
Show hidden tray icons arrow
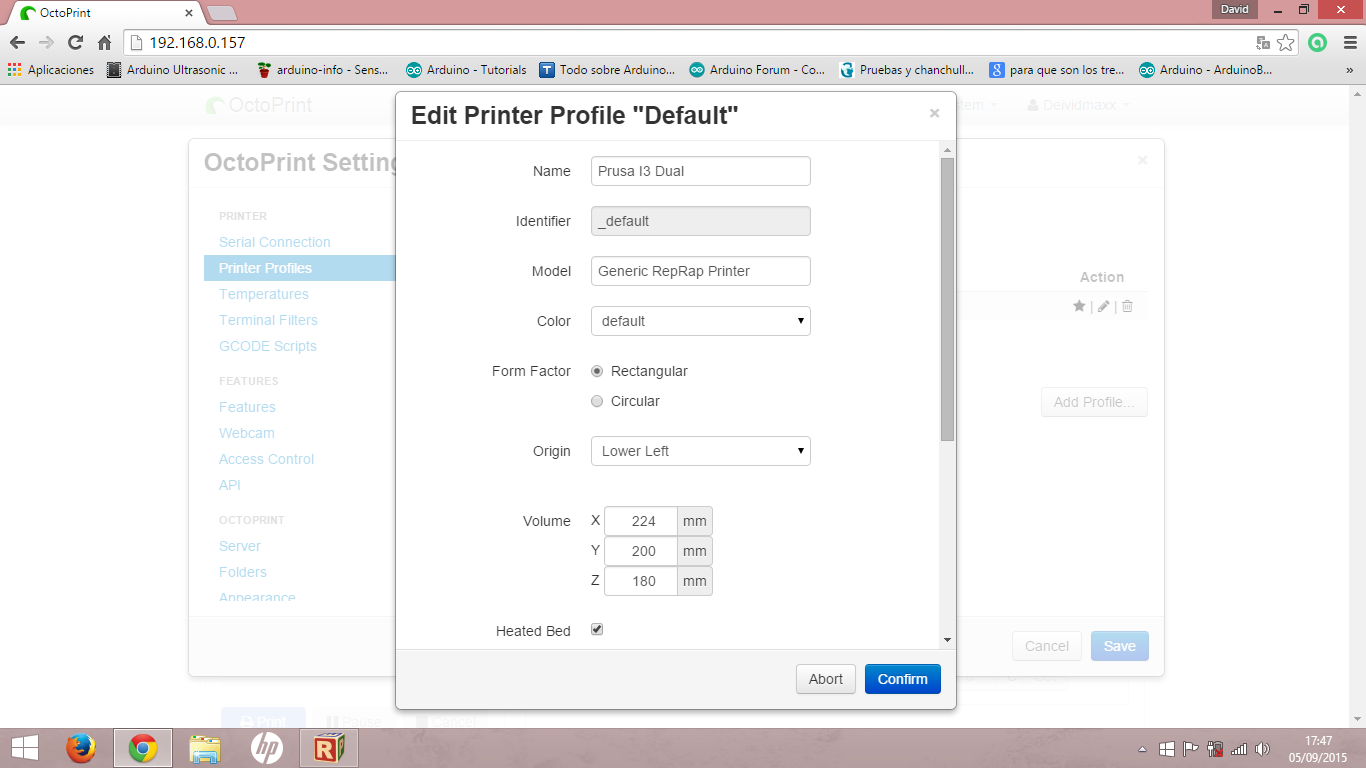1143,749
